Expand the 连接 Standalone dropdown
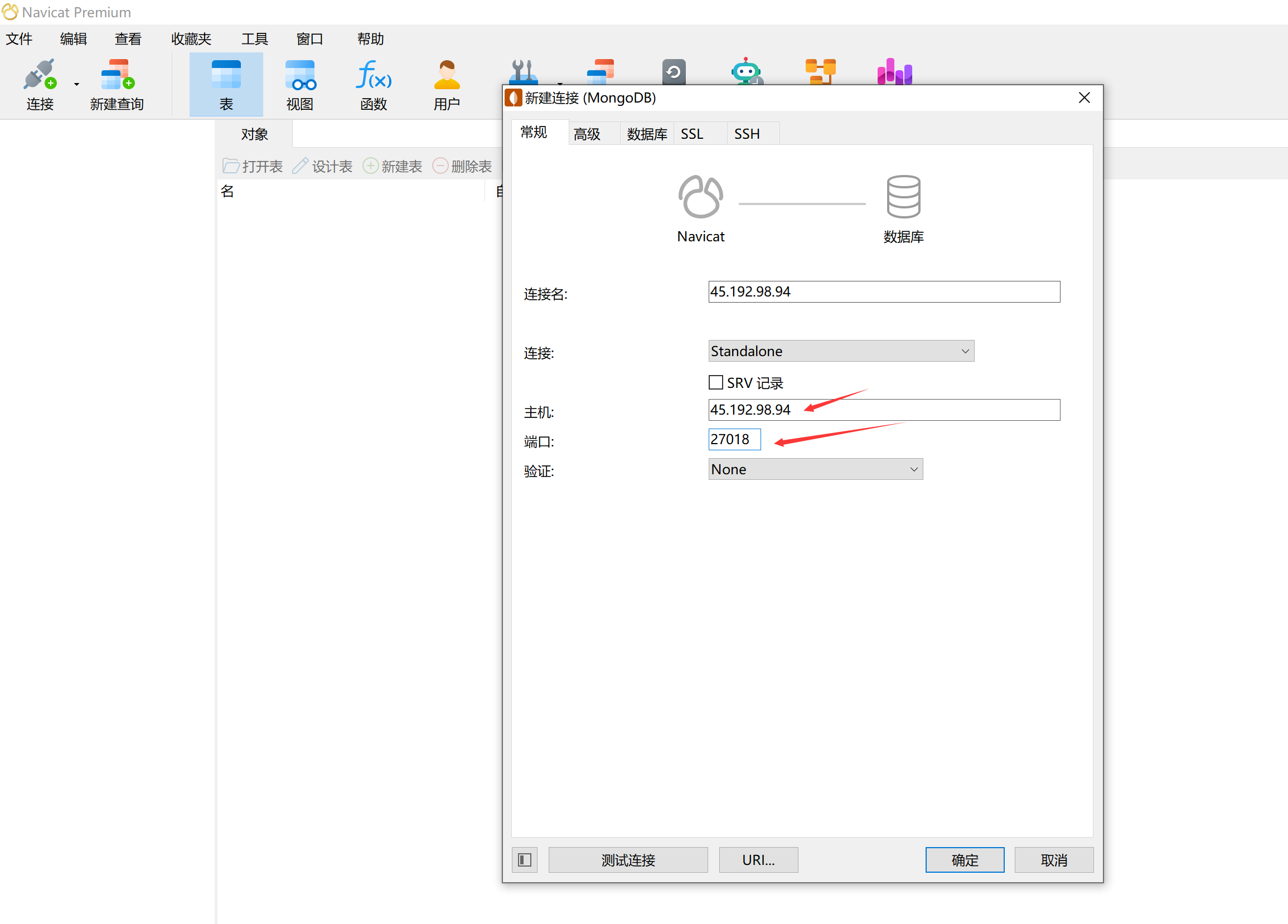The image size is (1288, 924). pos(841,351)
